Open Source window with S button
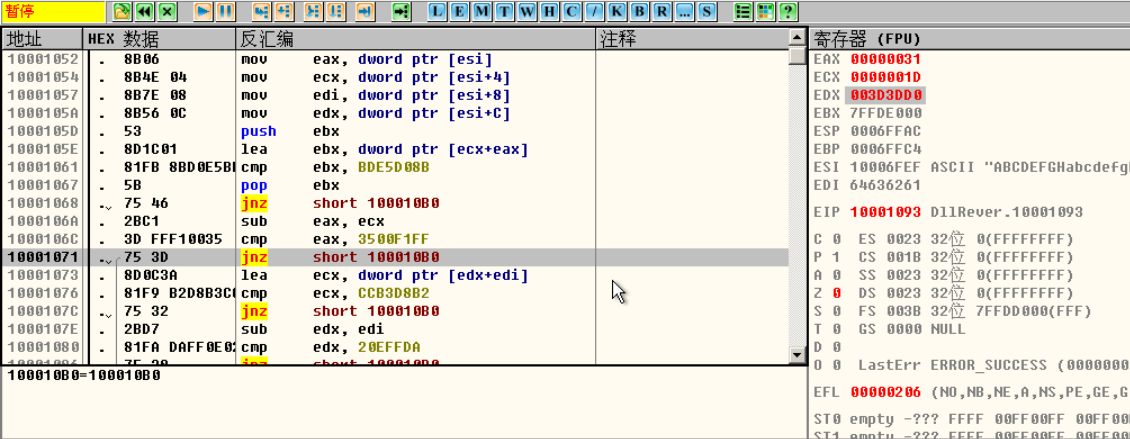 click(707, 11)
